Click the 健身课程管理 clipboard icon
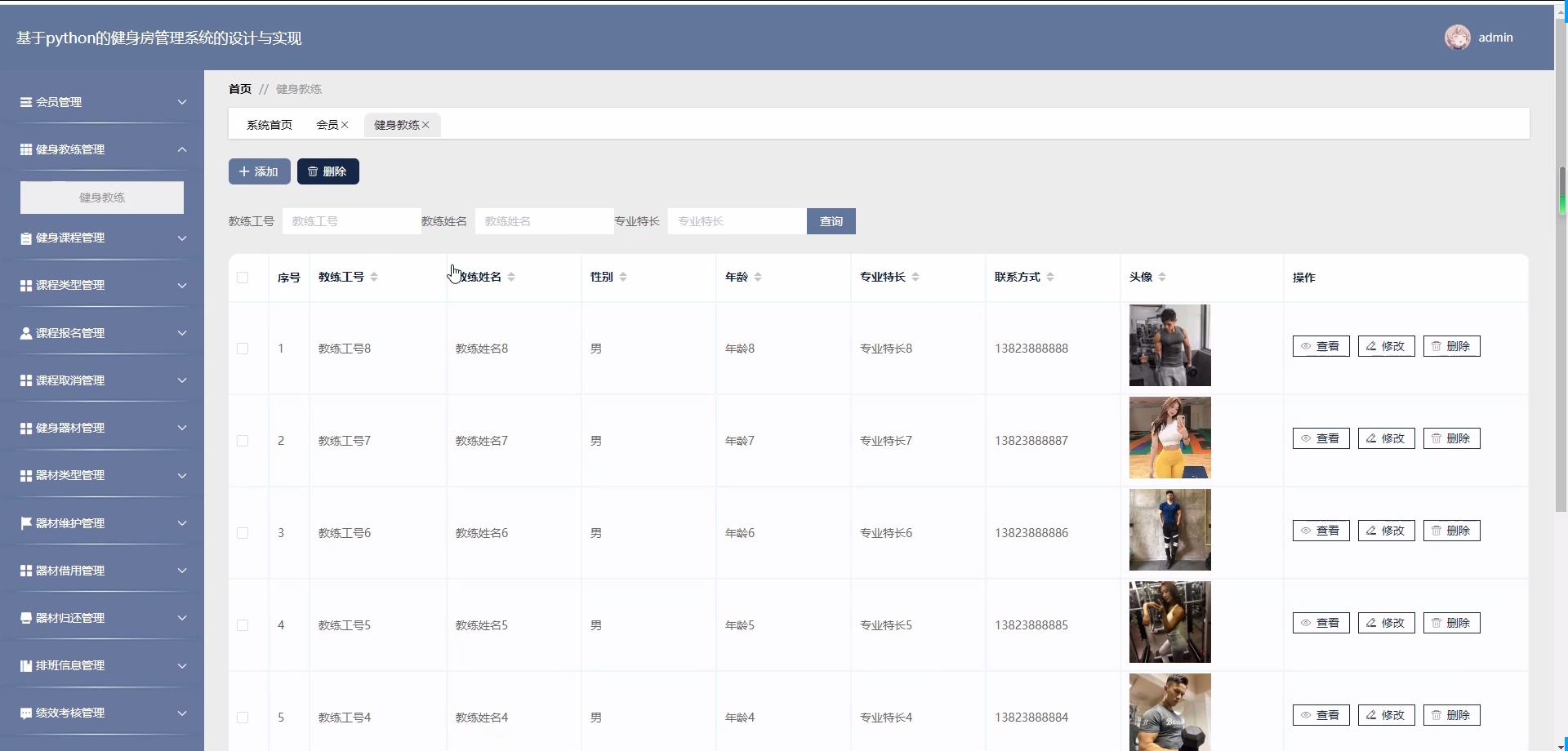Screen dimensions: 1568x751 26,238
